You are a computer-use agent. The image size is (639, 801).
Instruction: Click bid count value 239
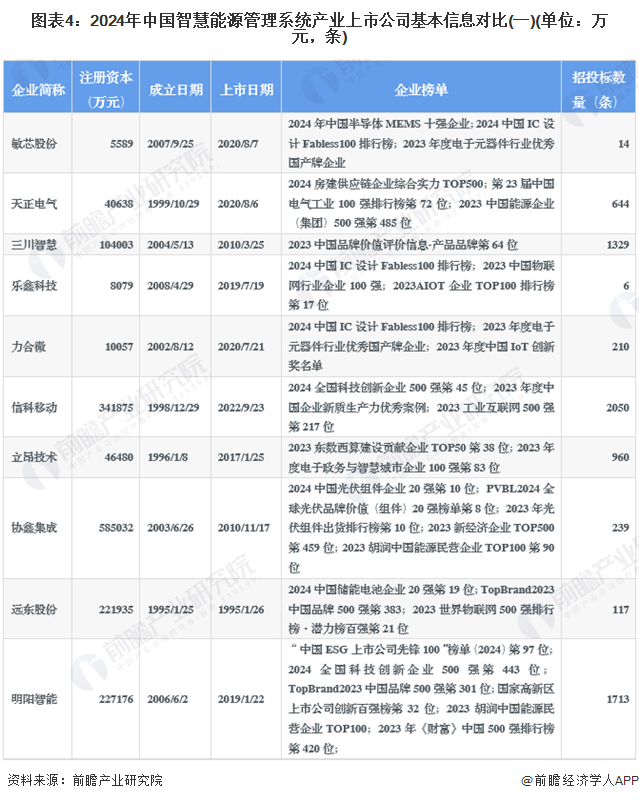(x=621, y=528)
